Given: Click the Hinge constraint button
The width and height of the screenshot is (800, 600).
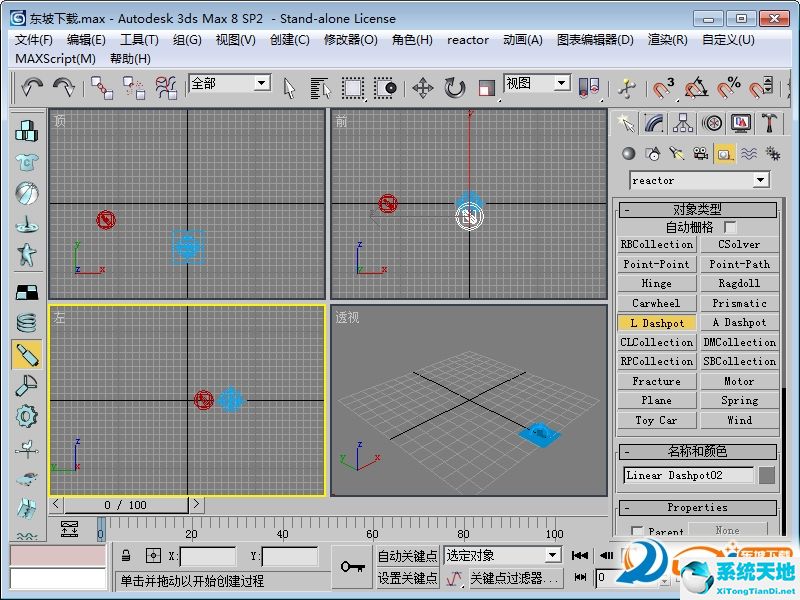Looking at the screenshot, I should coord(657,283).
